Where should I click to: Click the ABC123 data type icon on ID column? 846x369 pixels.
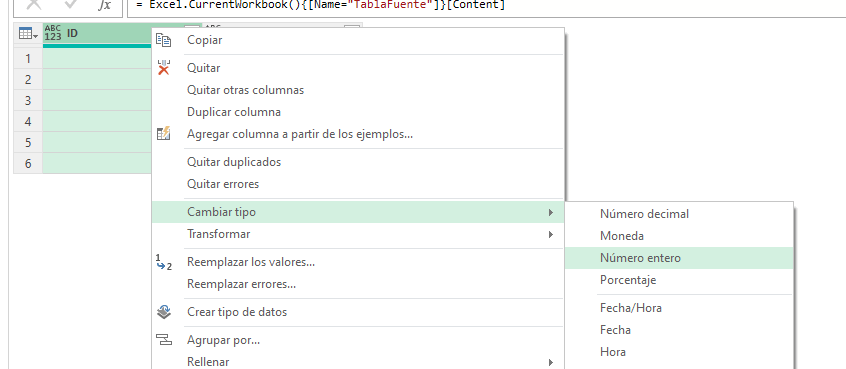pos(53,33)
